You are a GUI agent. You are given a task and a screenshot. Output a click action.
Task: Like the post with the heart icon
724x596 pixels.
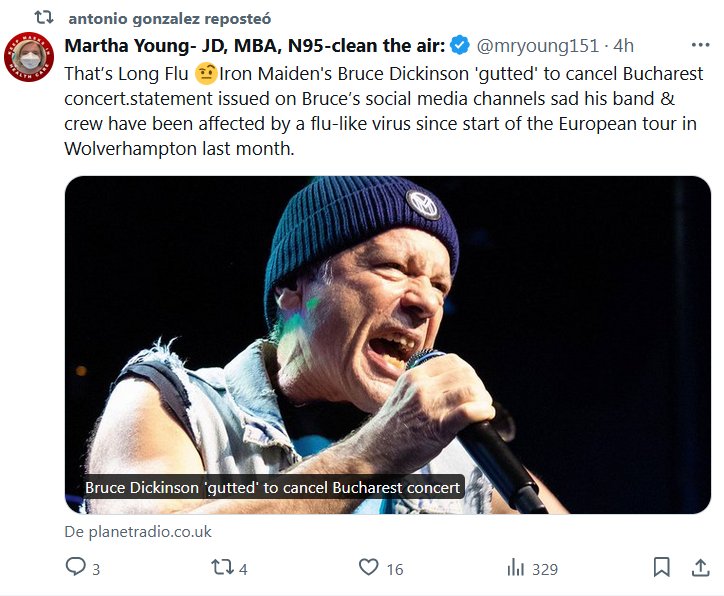coord(369,567)
